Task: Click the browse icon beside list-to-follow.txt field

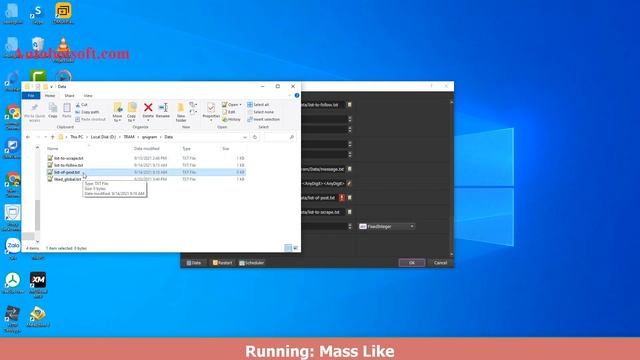Action: [x=349, y=105]
